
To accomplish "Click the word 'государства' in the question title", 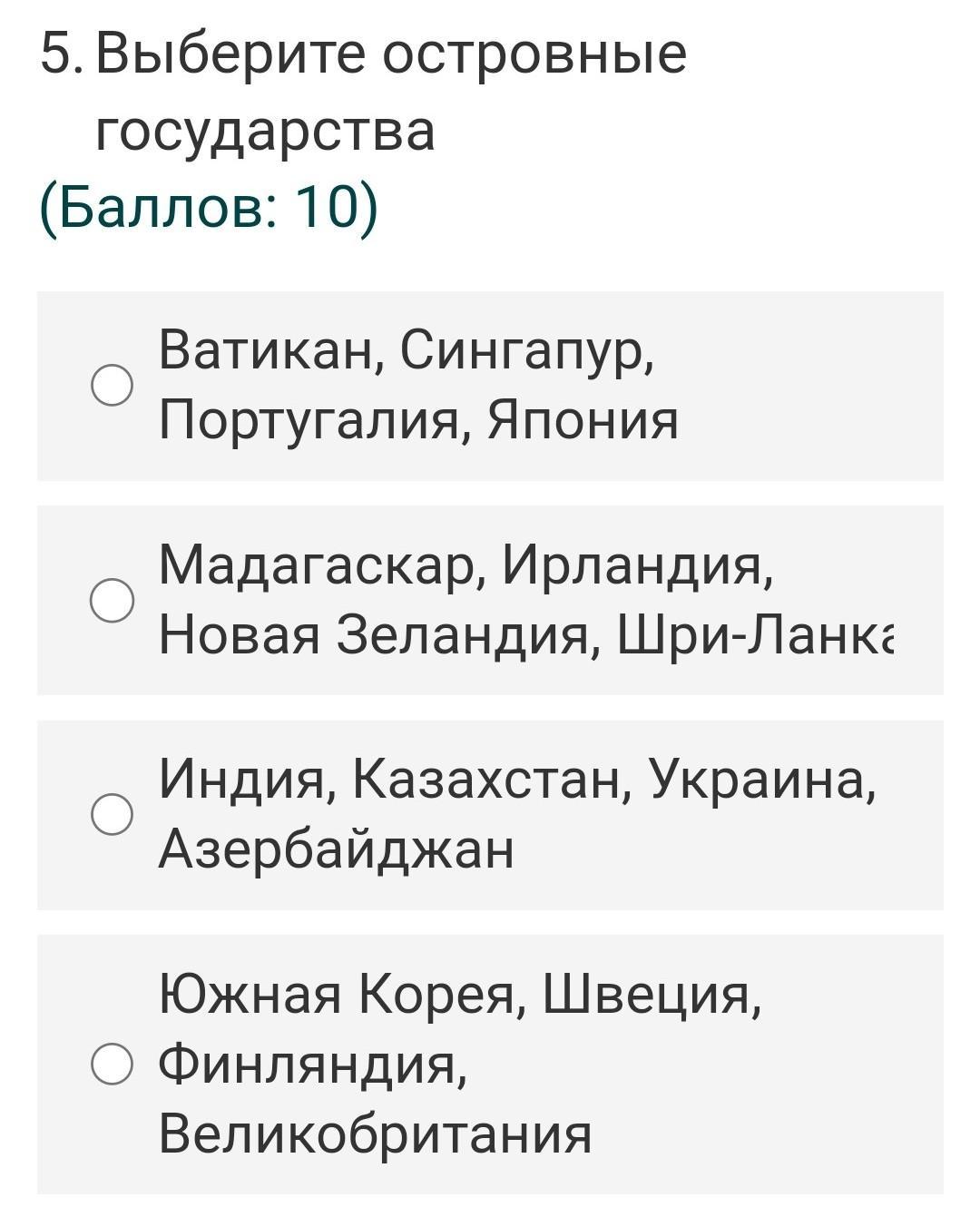I will 265,132.
